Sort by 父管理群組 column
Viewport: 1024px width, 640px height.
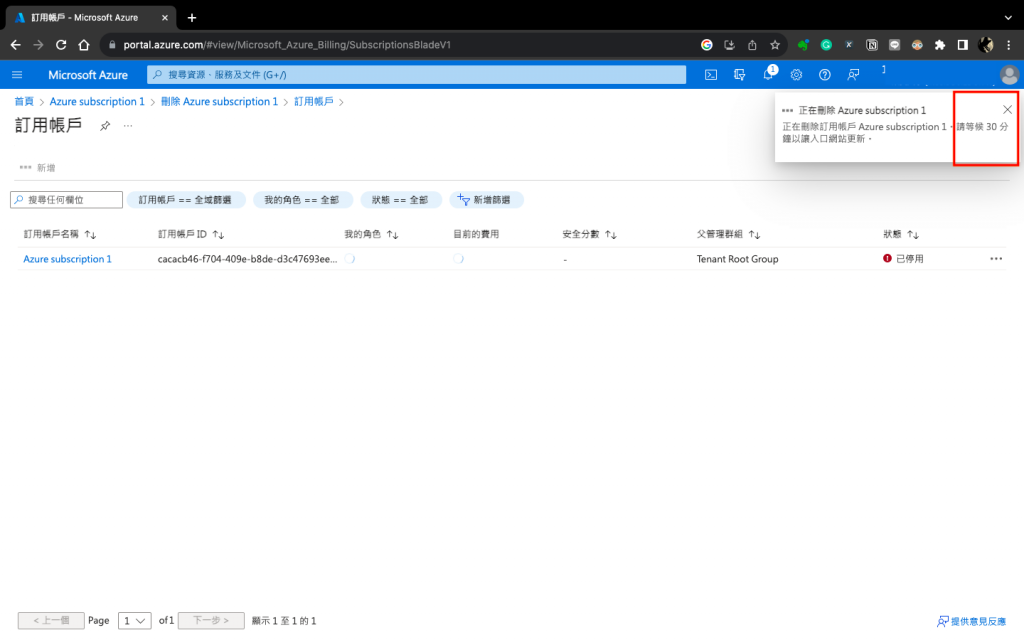(x=728, y=234)
